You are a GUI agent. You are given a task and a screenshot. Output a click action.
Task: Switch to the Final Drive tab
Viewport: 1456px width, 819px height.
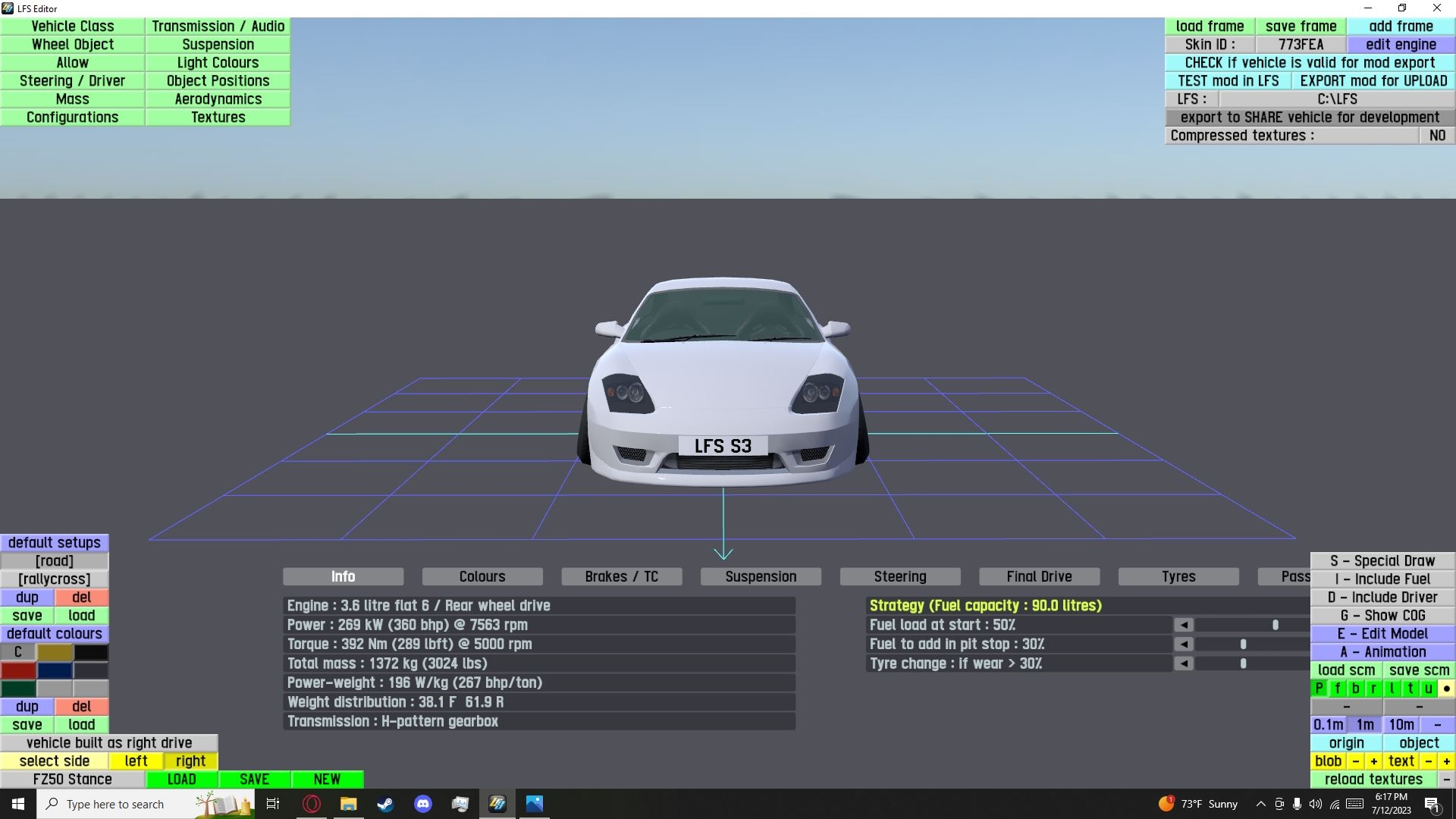(1039, 577)
